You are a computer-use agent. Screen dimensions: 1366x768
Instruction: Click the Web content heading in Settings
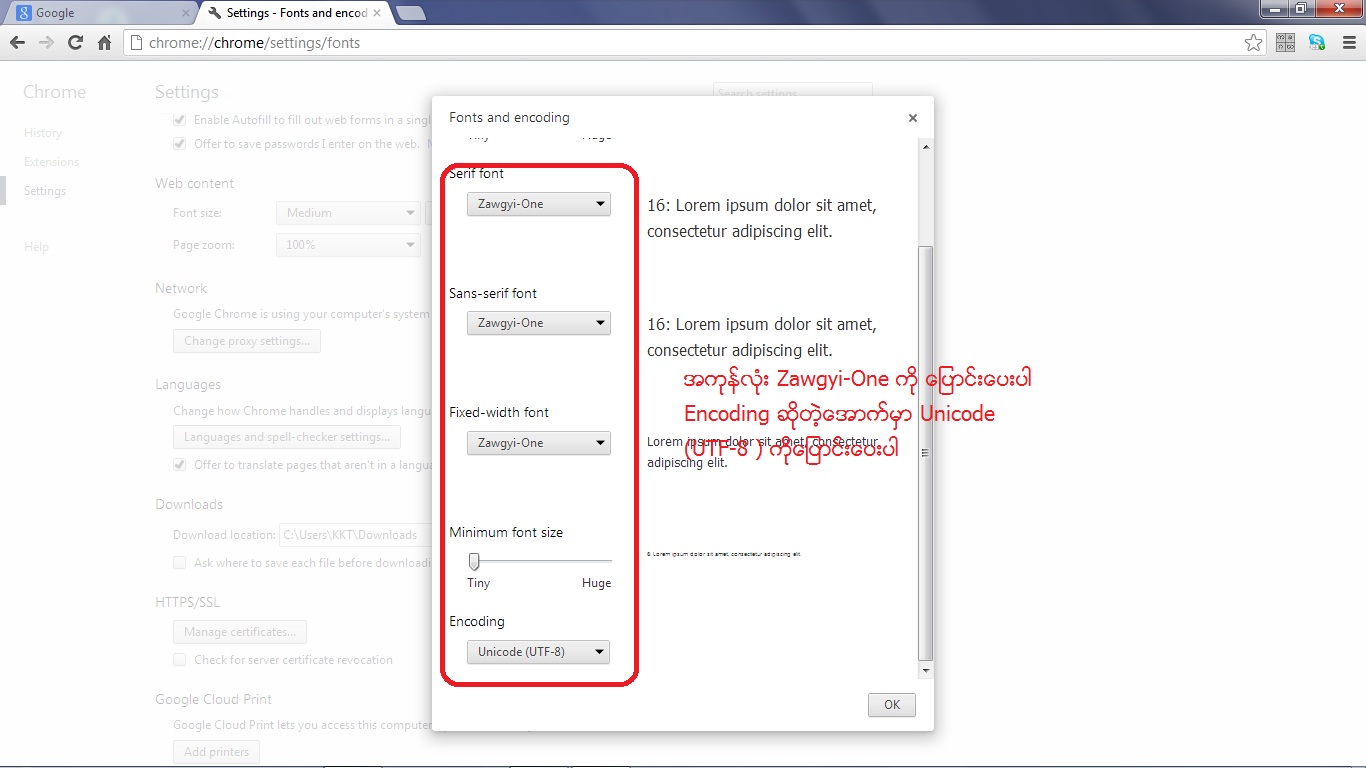pos(194,184)
